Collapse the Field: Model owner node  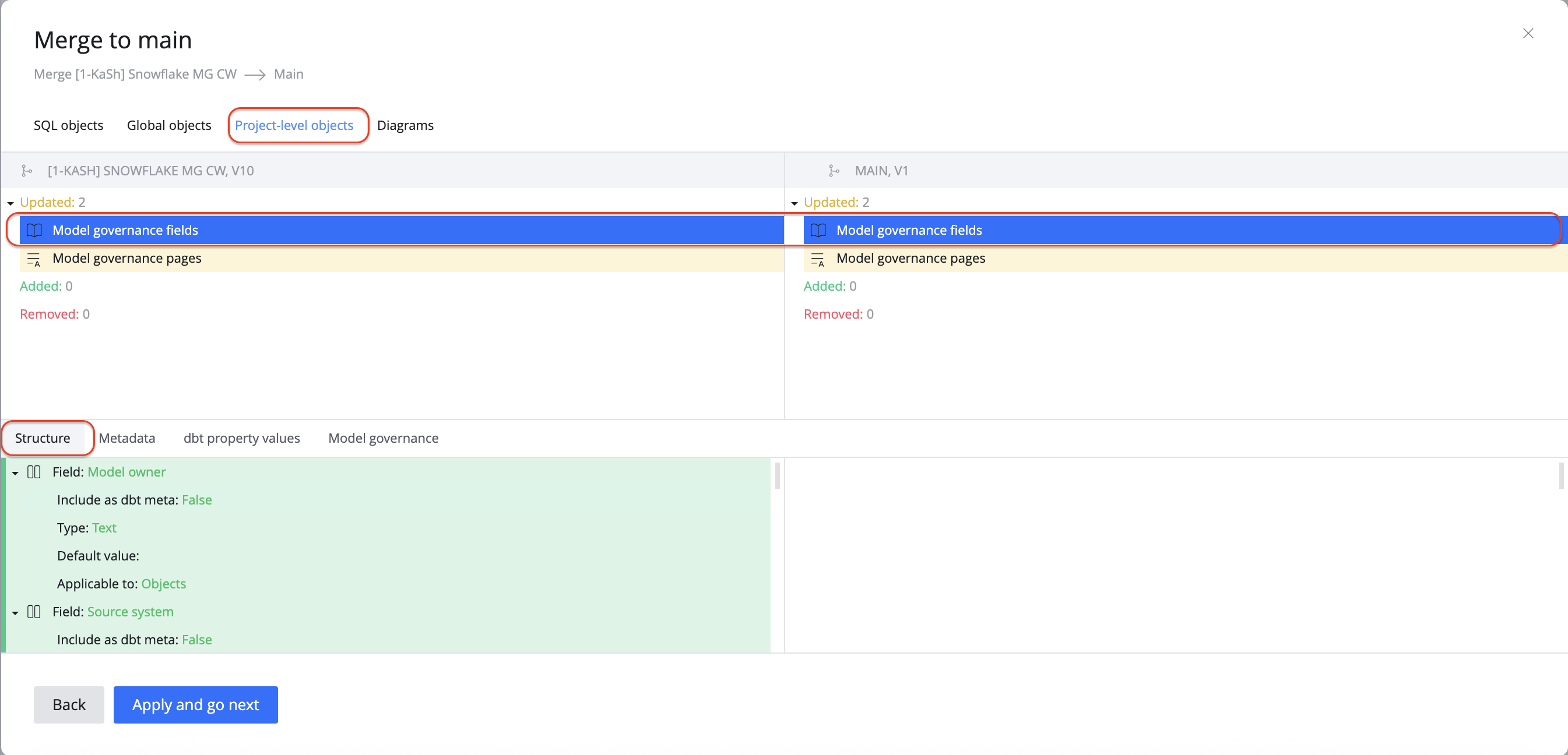[15, 473]
